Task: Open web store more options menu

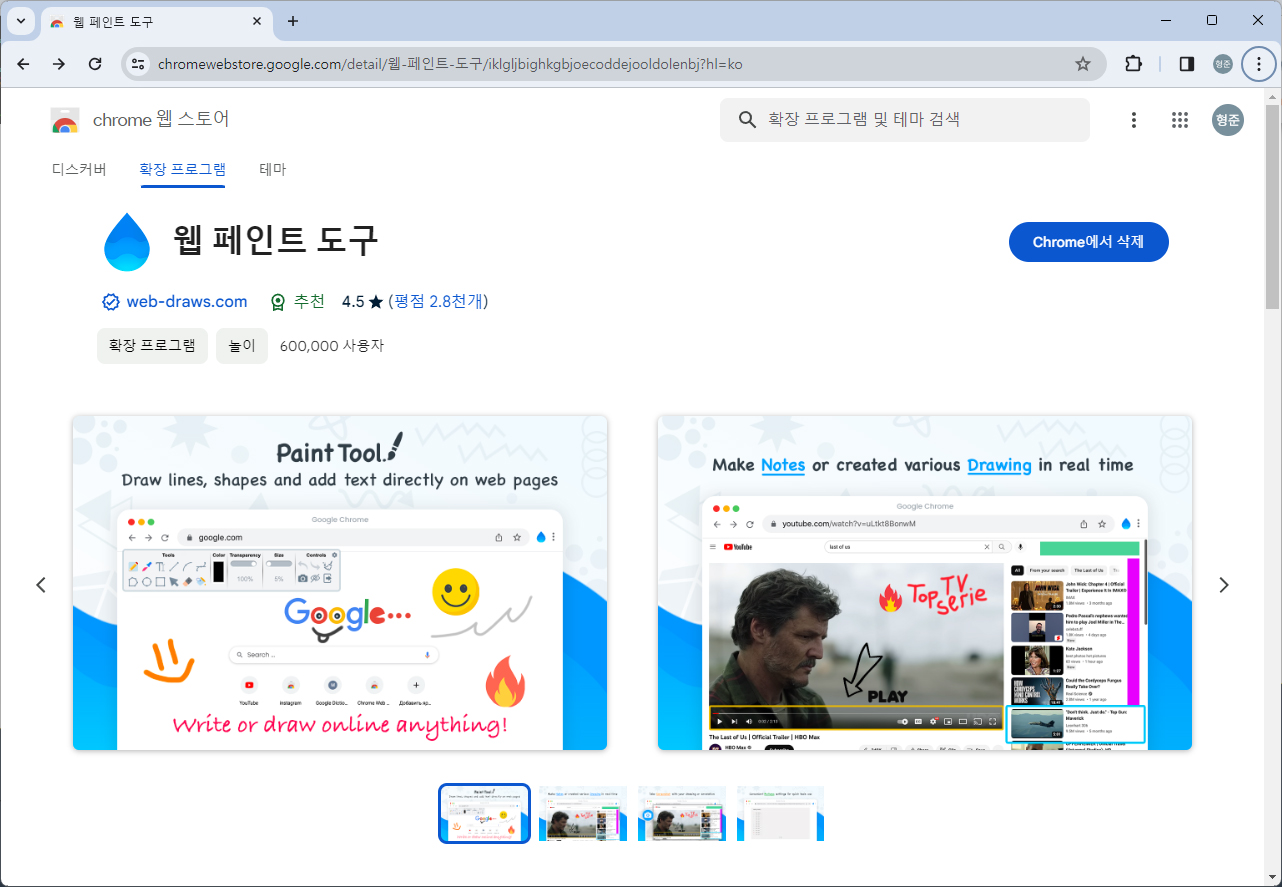Action: [1133, 120]
